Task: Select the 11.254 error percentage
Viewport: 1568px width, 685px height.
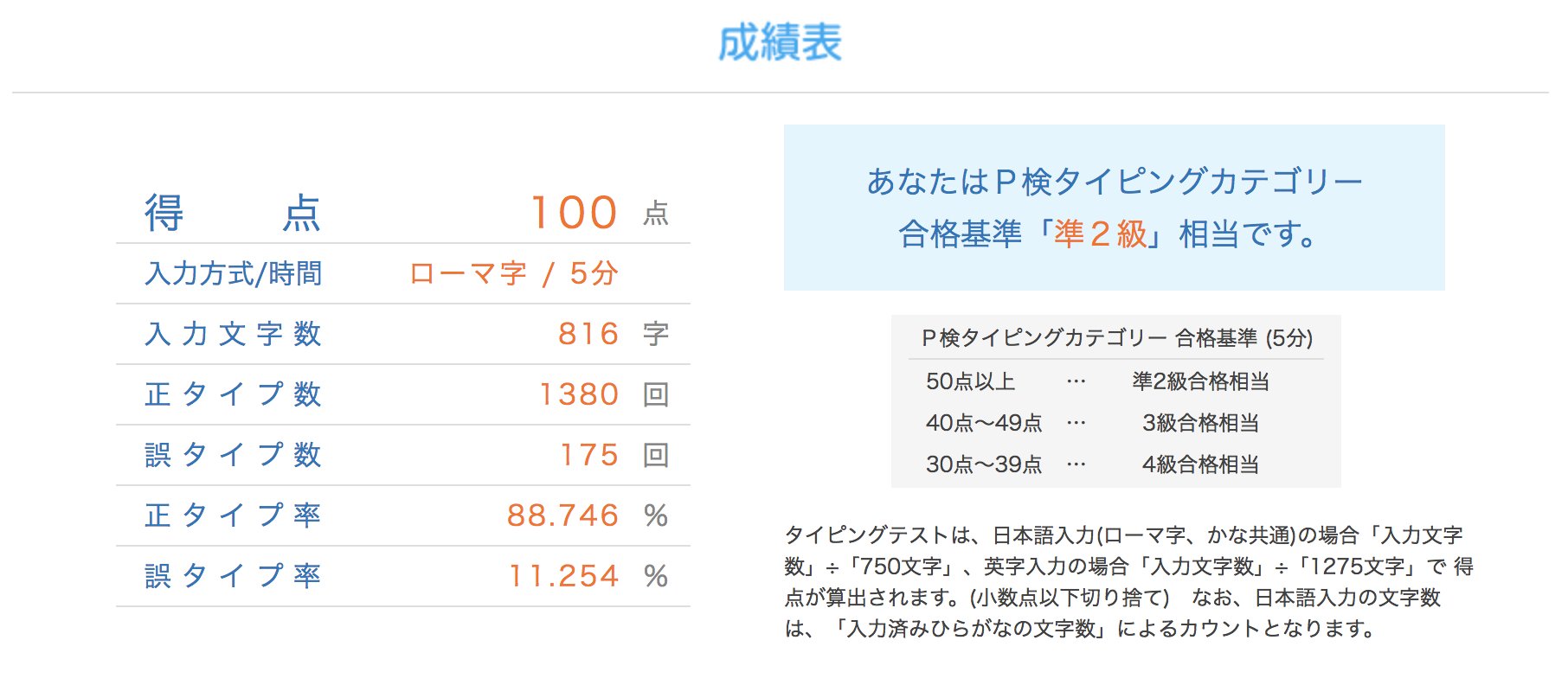Action: (564, 576)
